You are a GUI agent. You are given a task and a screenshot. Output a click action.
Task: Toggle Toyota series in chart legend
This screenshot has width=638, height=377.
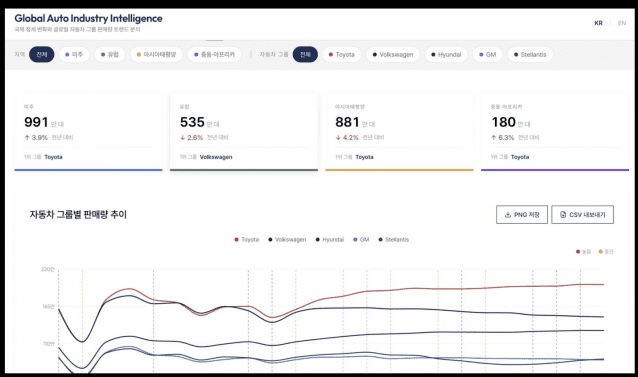click(x=247, y=240)
